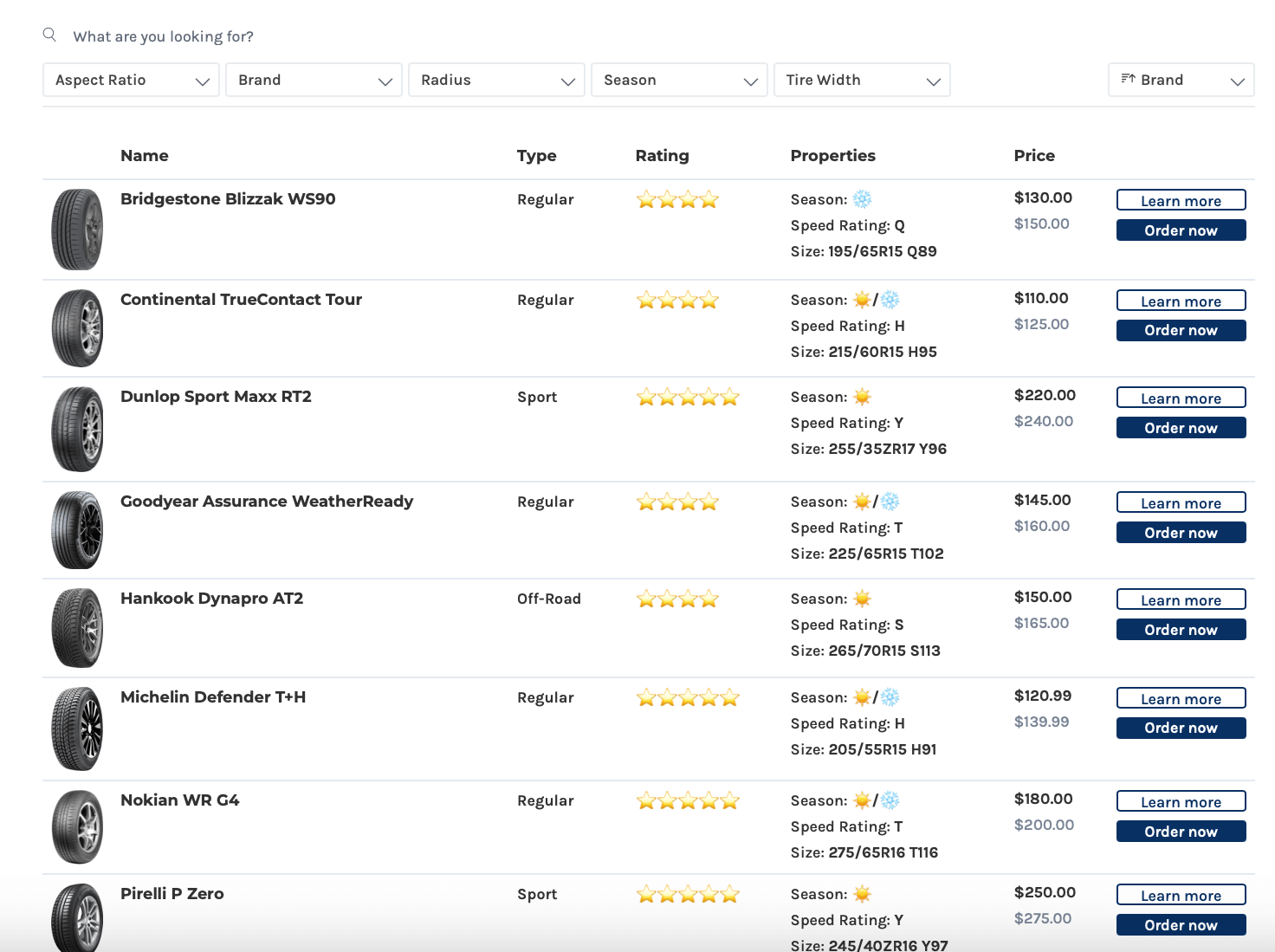1275x952 pixels.
Task: Click Learn more for Bridgestone Blizzak WS90
Action: 1181,200
